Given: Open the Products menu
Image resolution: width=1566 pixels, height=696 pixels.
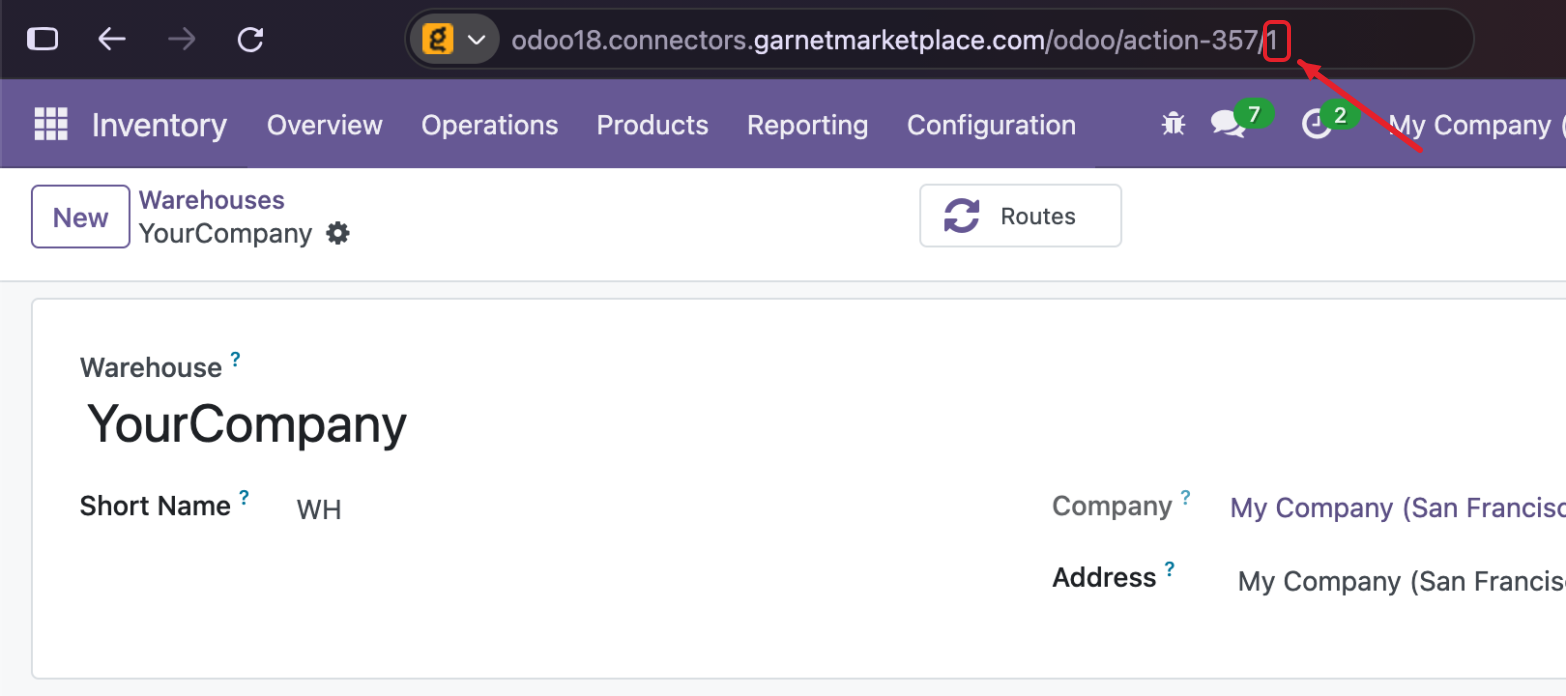Looking at the screenshot, I should pos(652,125).
